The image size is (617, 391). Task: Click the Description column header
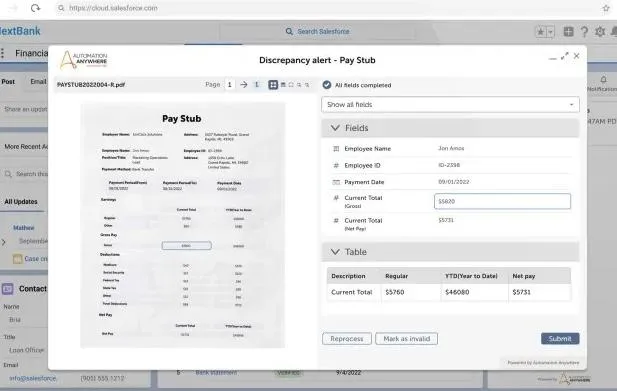point(348,276)
